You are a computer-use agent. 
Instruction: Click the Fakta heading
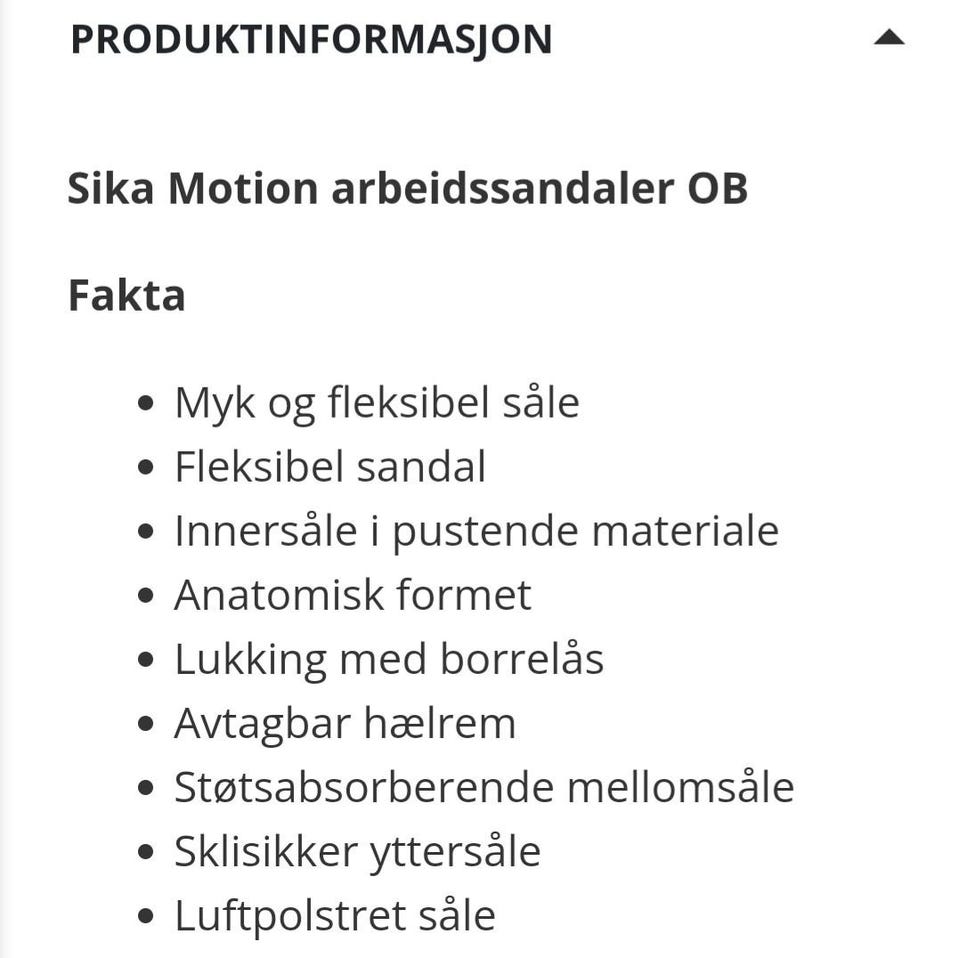coord(126,296)
